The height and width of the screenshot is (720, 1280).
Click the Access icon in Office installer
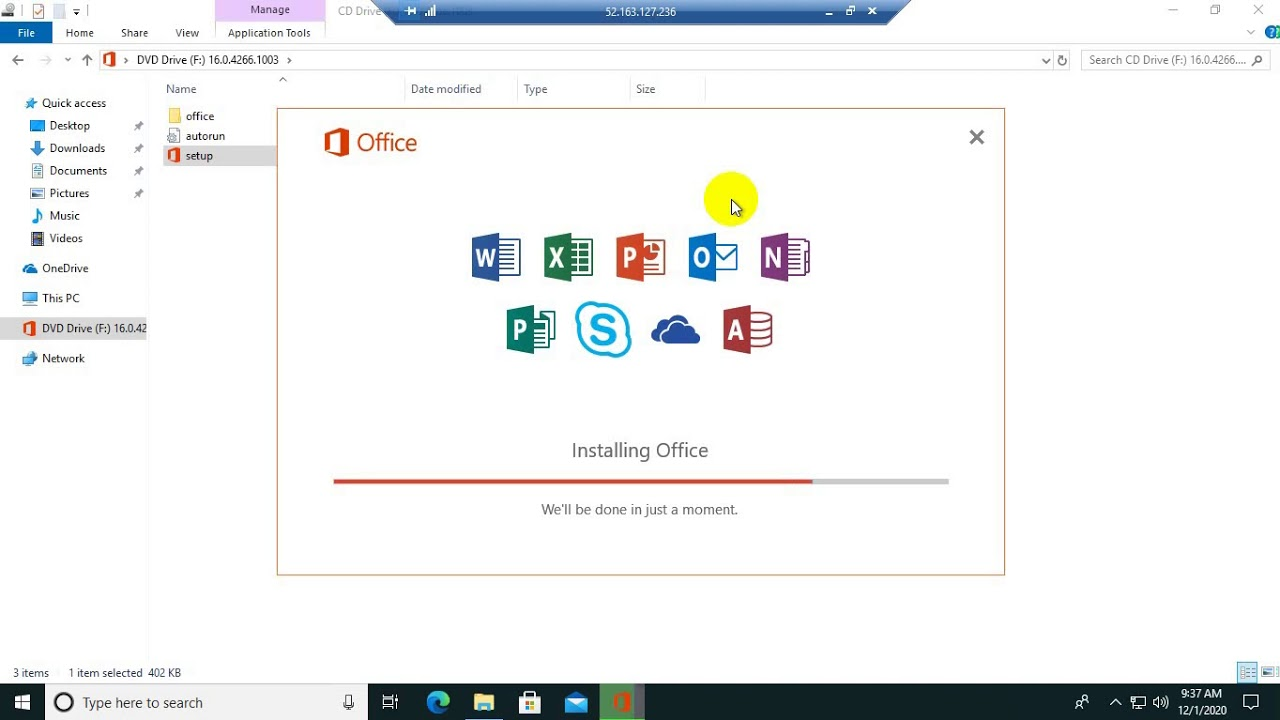pos(748,330)
